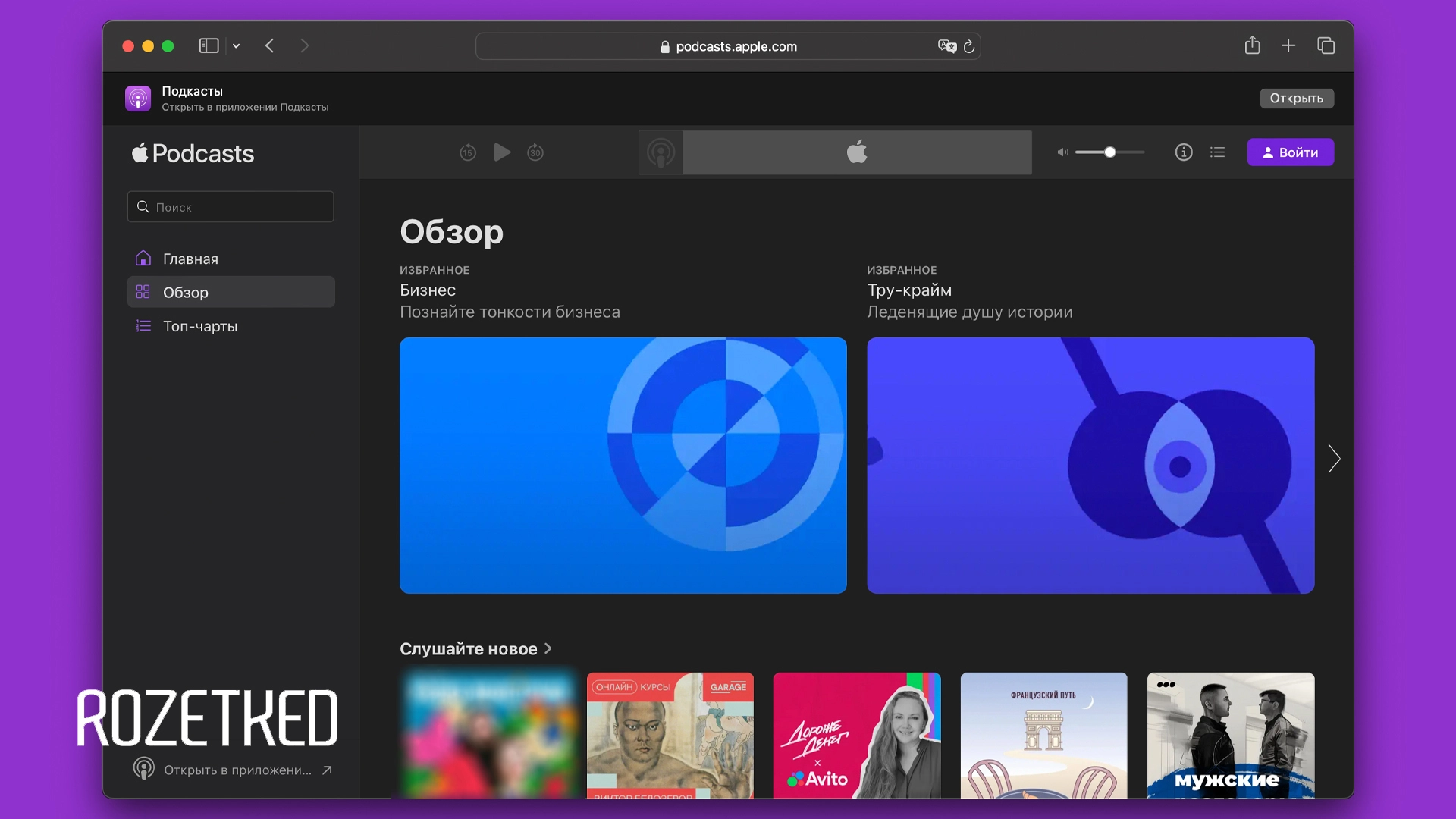
Task: Open the Бизнес featured banner
Action: pos(623,466)
